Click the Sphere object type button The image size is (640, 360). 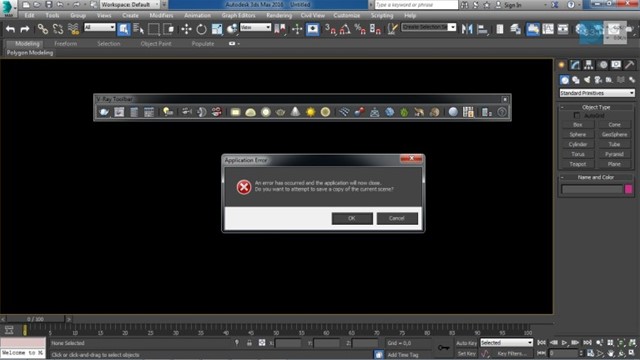click(x=578, y=134)
